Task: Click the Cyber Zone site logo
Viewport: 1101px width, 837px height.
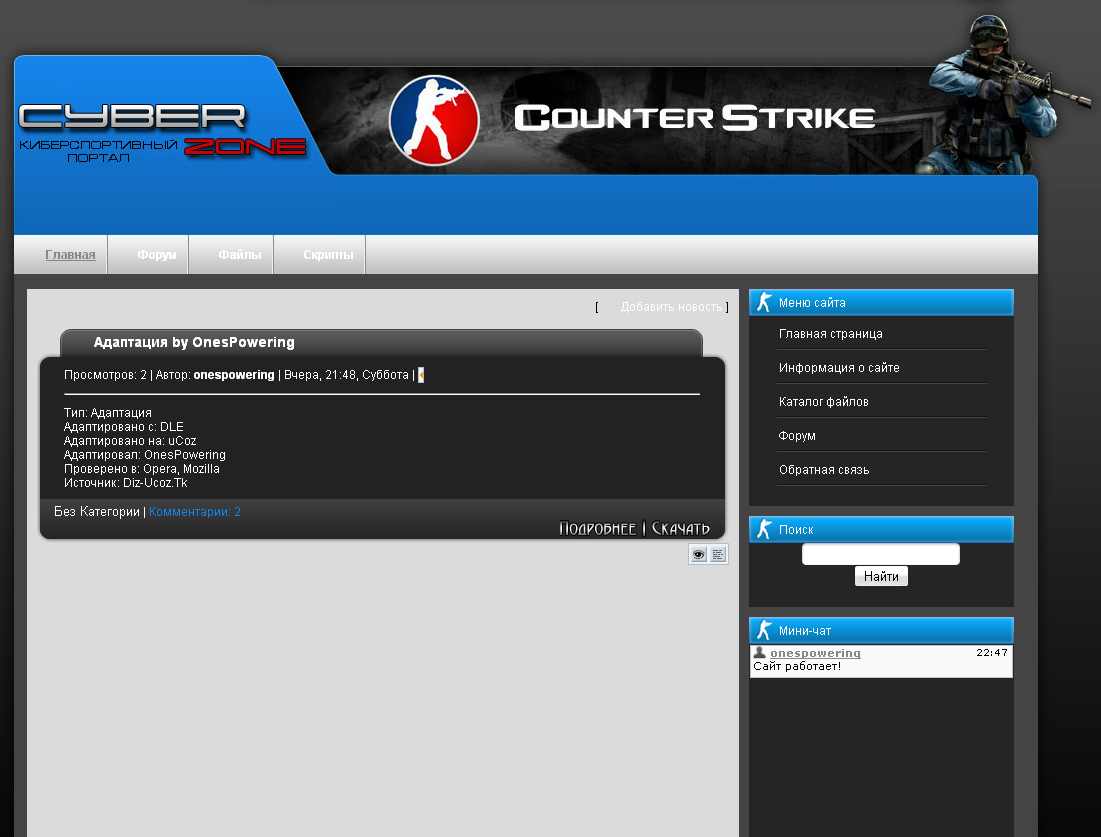Action: pyautogui.click(x=162, y=133)
